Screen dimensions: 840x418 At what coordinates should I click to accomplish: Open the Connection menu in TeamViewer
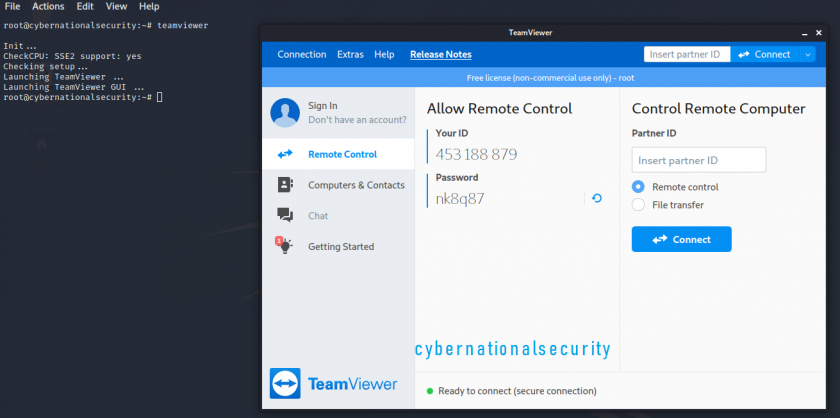[x=302, y=55]
